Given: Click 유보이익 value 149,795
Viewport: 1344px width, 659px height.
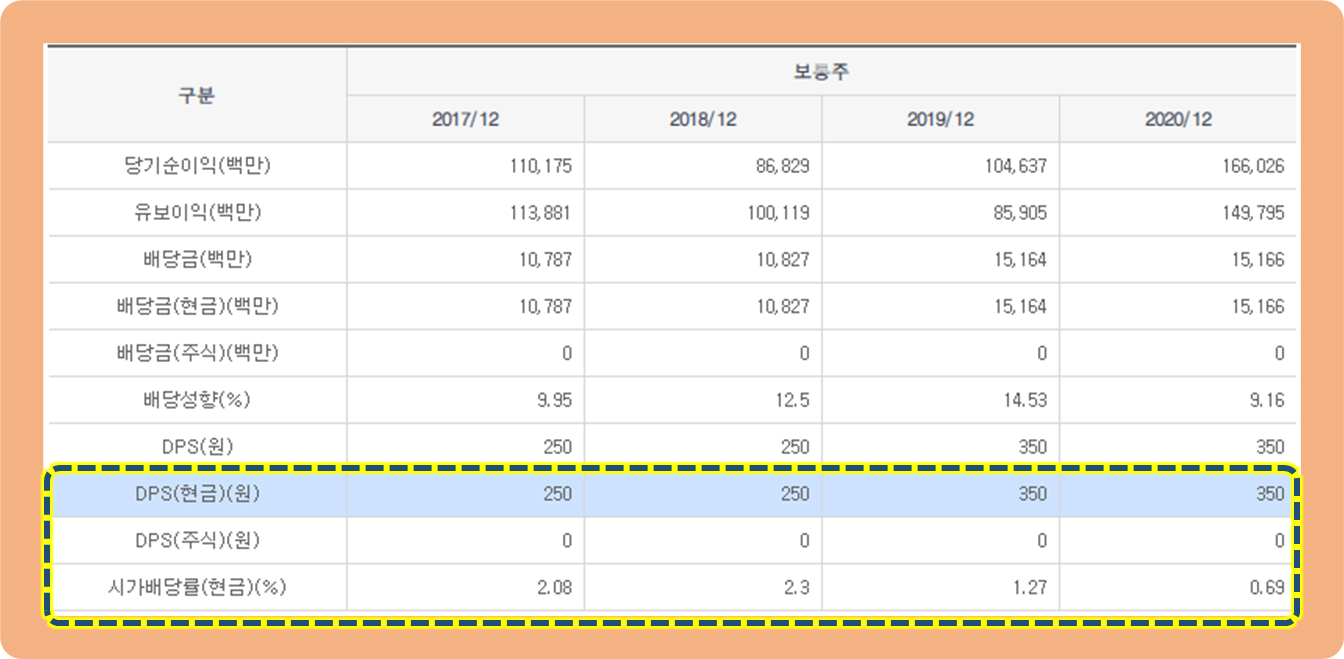Looking at the screenshot, I should (x=1252, y=213).
